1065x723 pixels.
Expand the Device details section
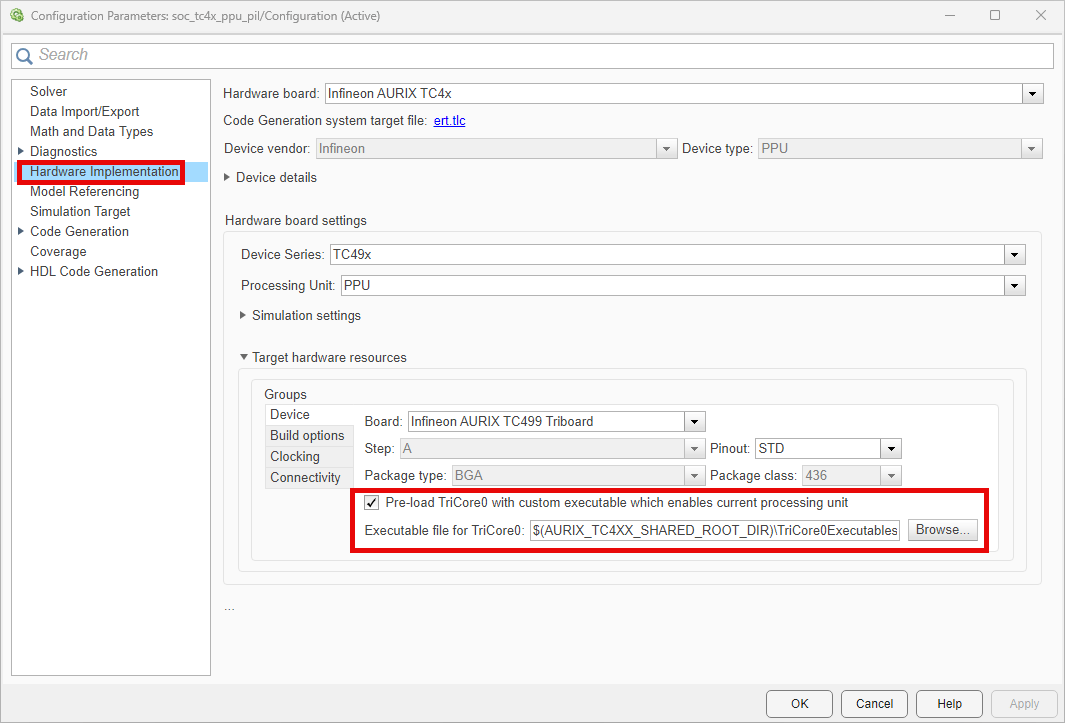[x=228, y=177]
